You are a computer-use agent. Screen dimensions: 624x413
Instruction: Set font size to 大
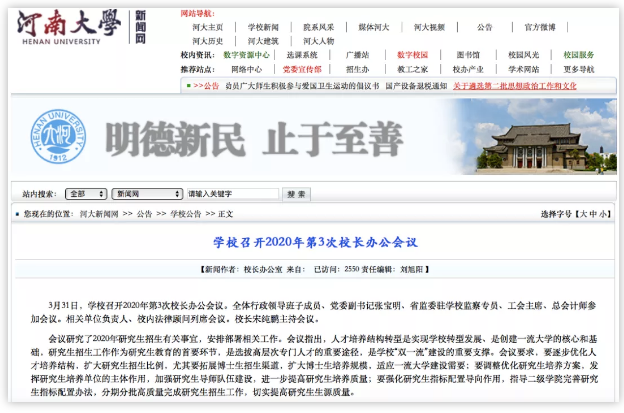pos(583,214)
